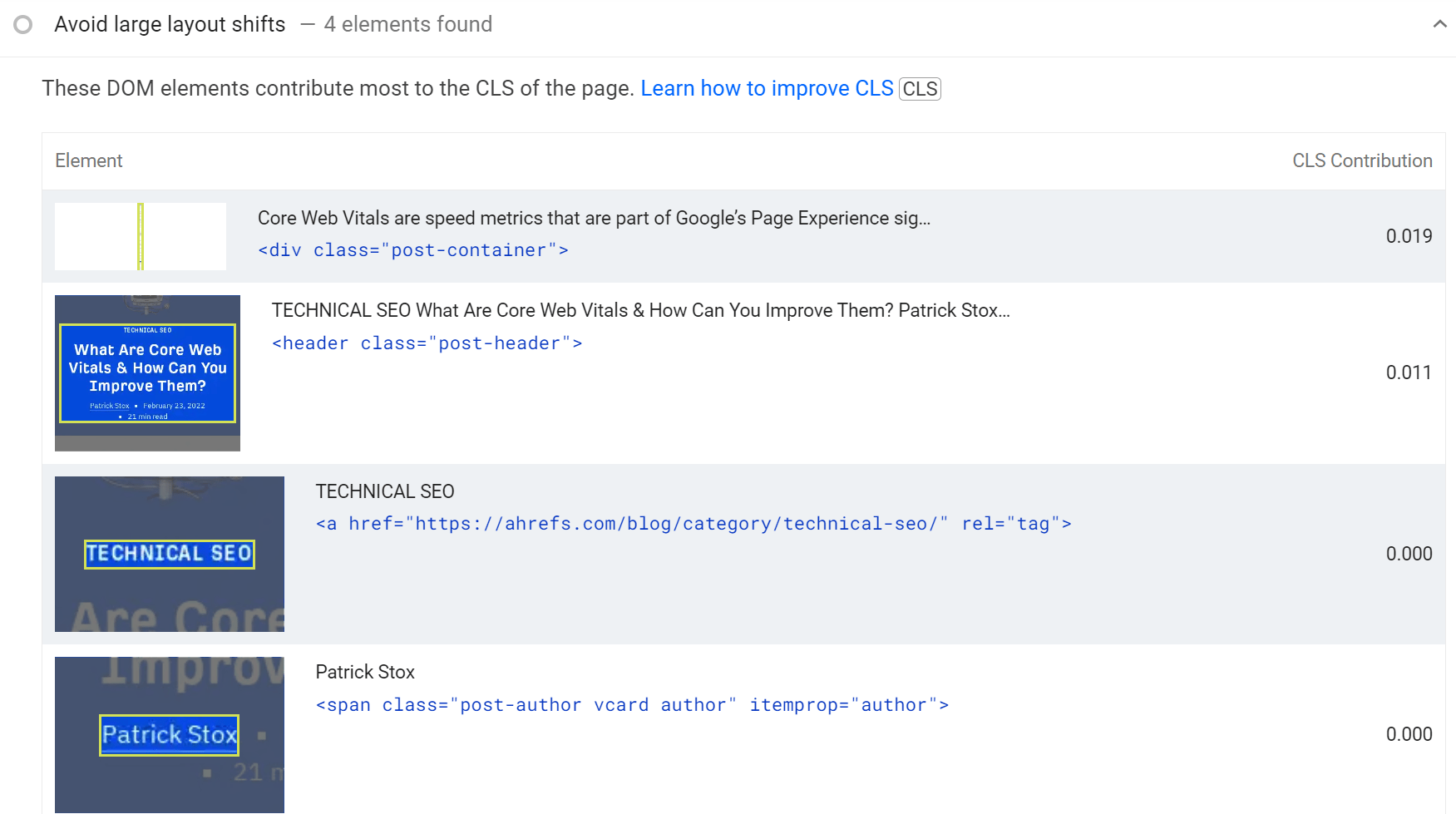Select the post-container div code snippet
The width and height of the screenshot is (1456, 814).
413,249
